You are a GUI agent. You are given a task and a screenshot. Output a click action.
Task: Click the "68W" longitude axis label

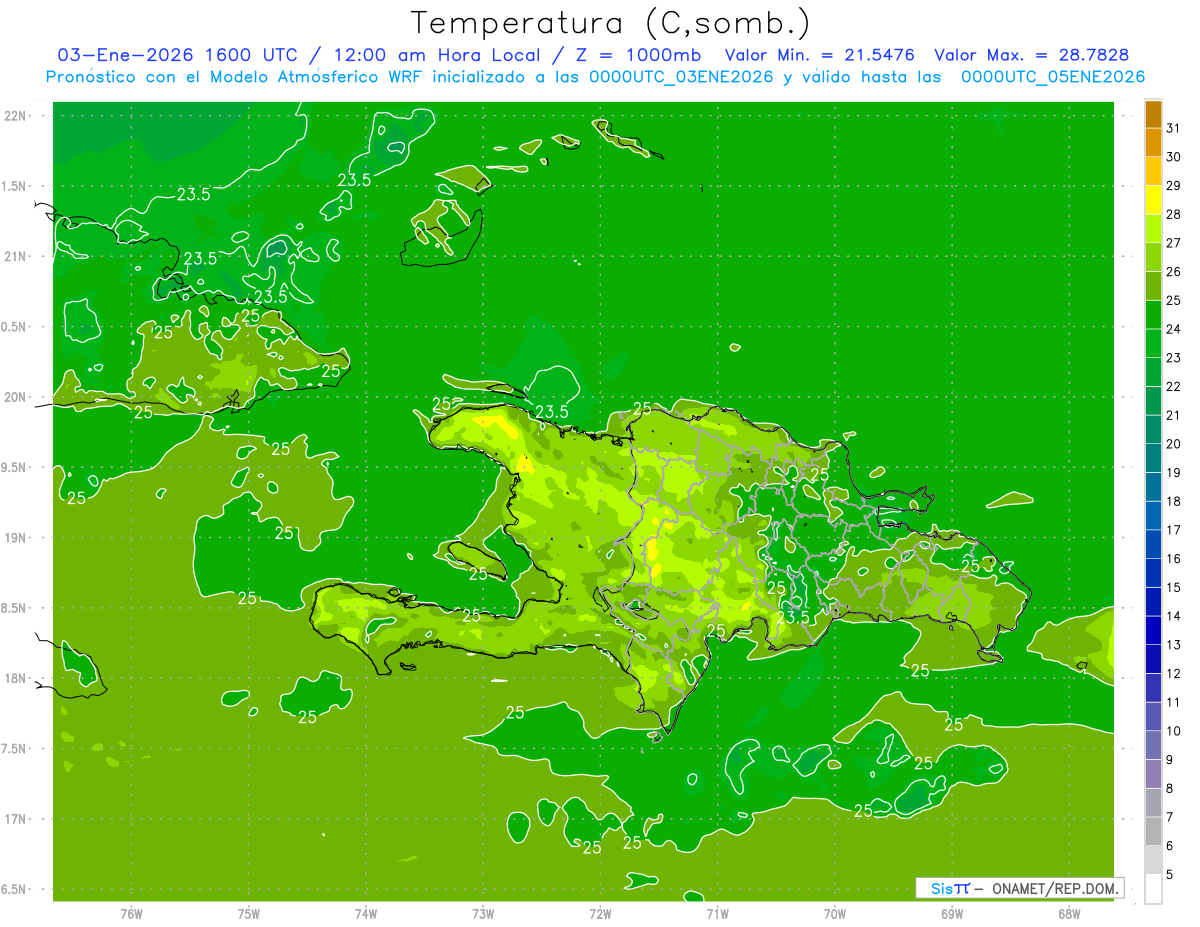tap(1069, 913)
